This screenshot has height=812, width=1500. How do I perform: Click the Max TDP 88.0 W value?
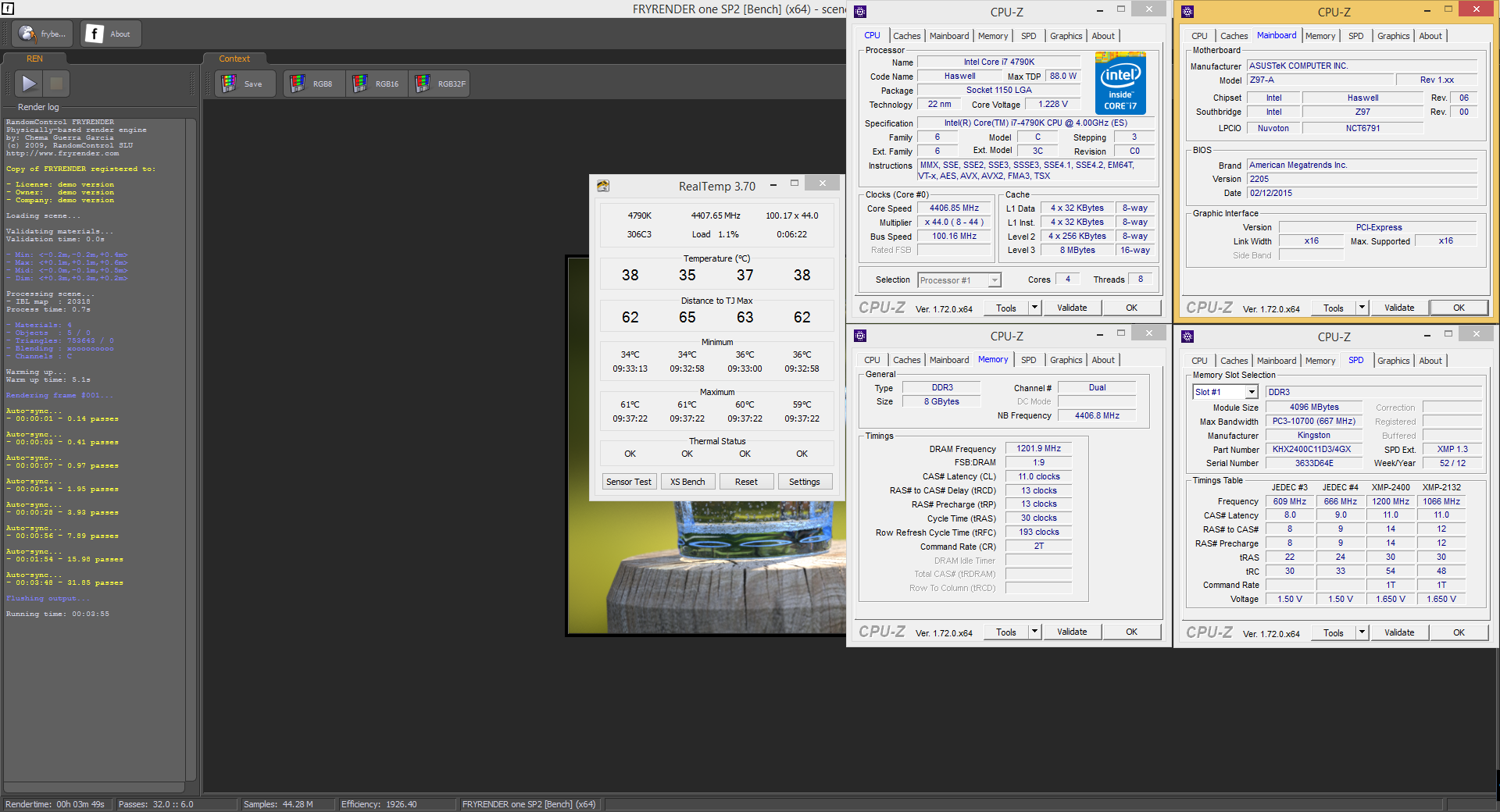1062,77
